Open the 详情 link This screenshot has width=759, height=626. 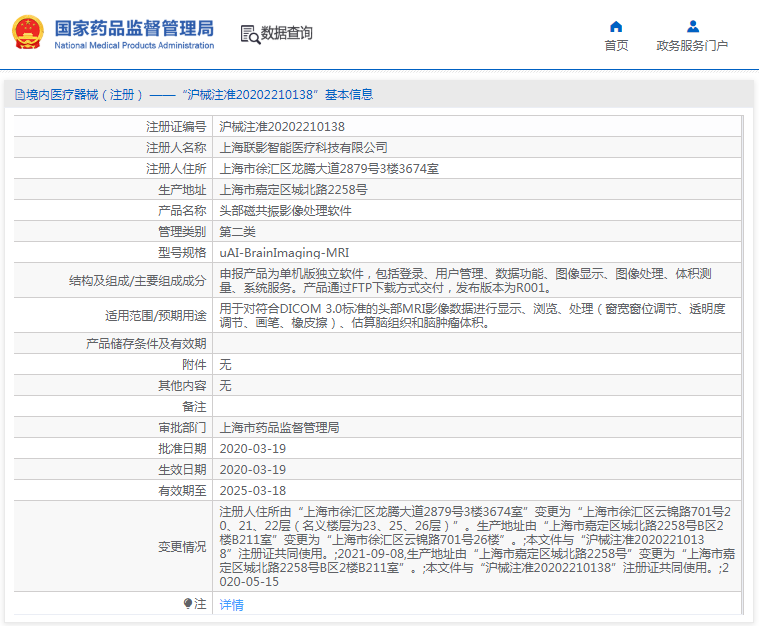(x=231, y=605)
